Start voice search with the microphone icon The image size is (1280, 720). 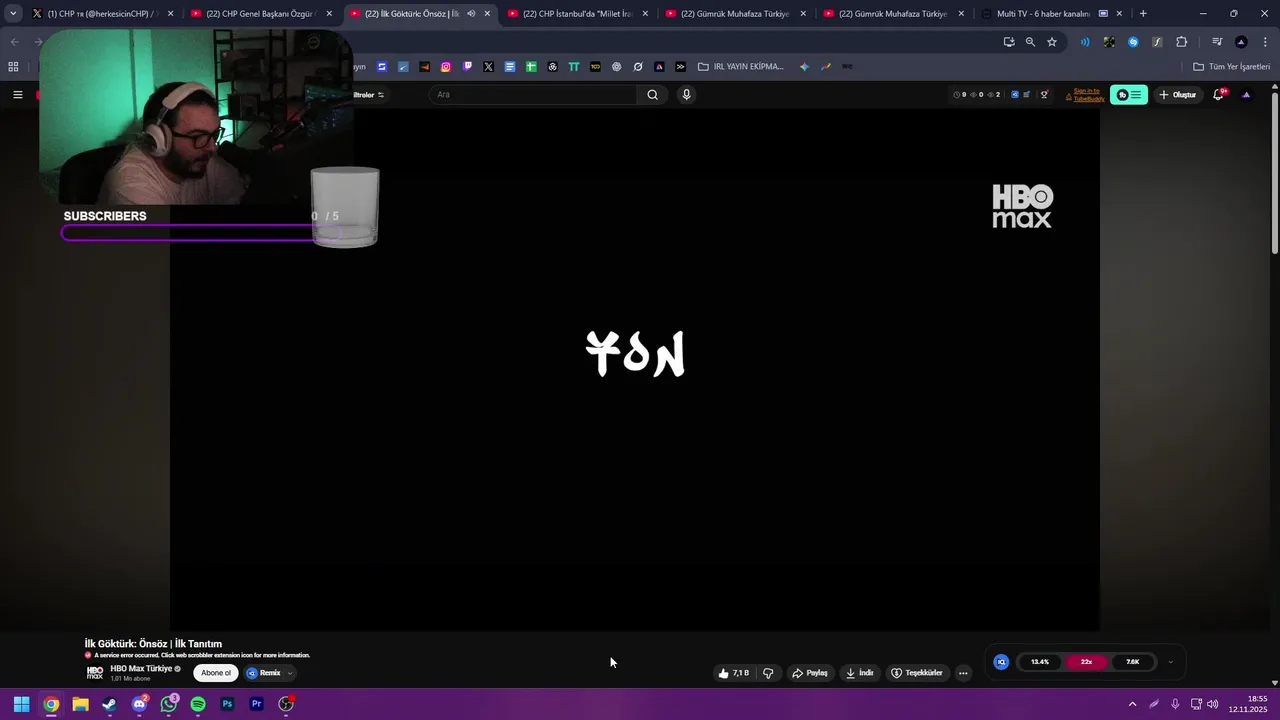pos(686,95)
